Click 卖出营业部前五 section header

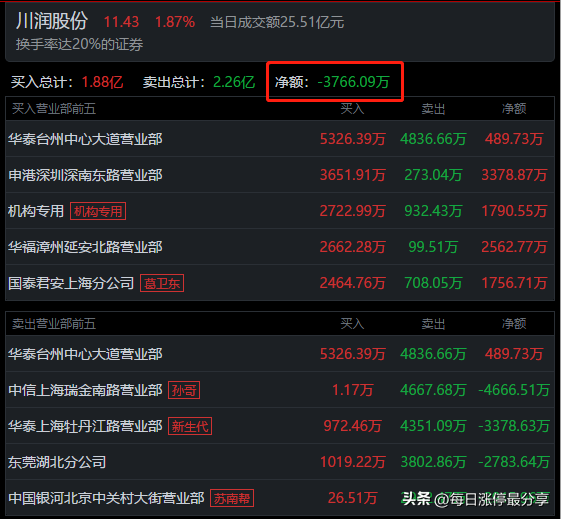54,324
